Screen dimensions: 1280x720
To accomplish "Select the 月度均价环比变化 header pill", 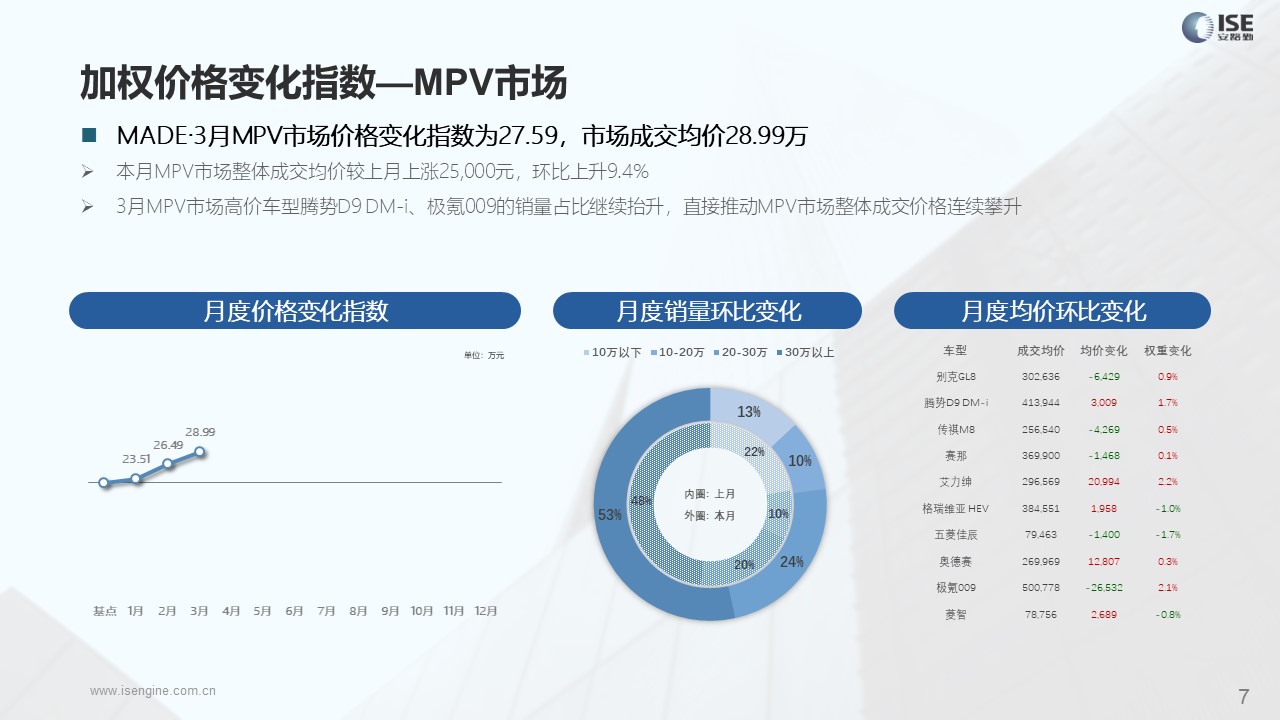I will (x=1053, y=311).
